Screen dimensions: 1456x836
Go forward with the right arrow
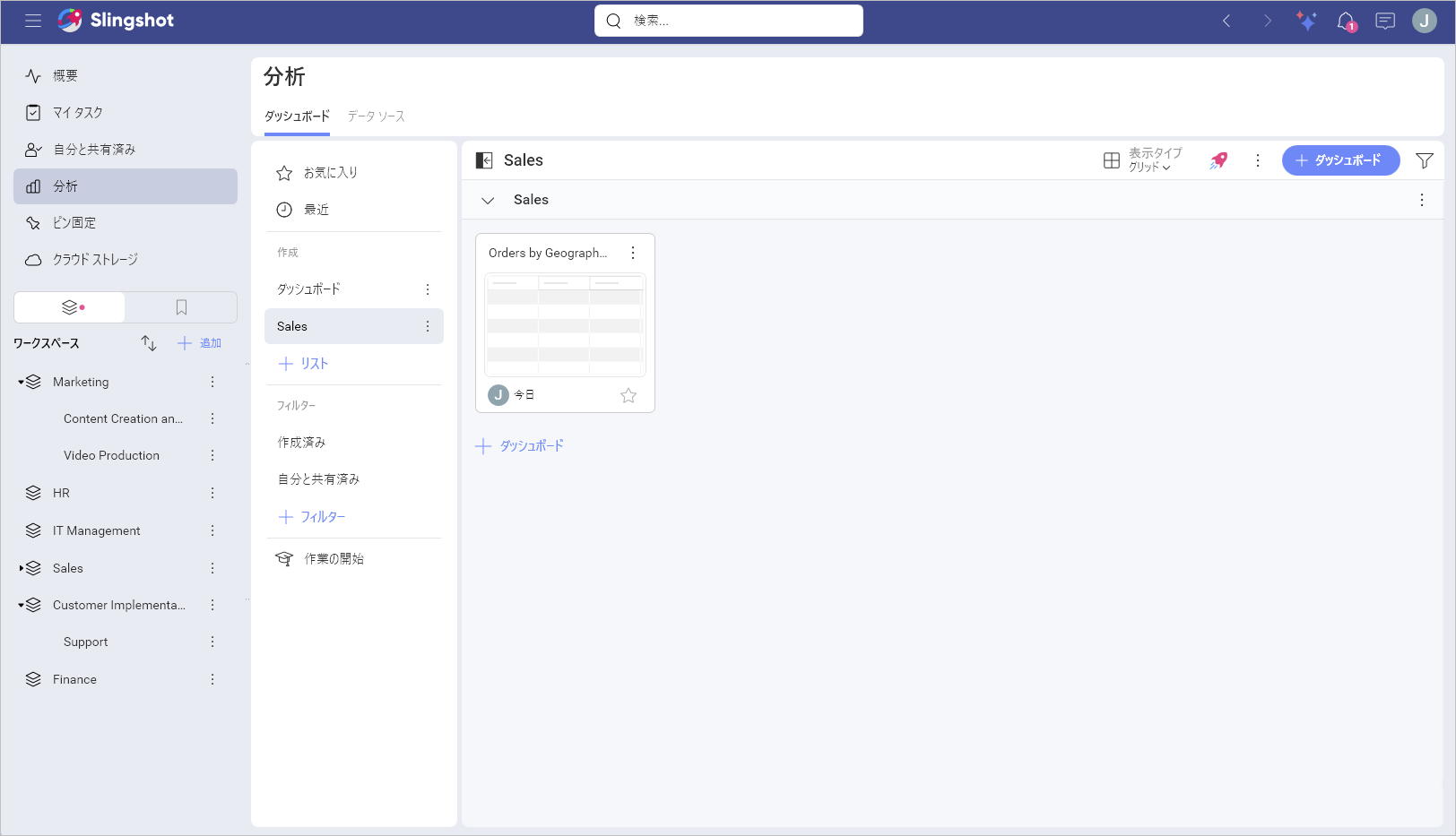1267,21
